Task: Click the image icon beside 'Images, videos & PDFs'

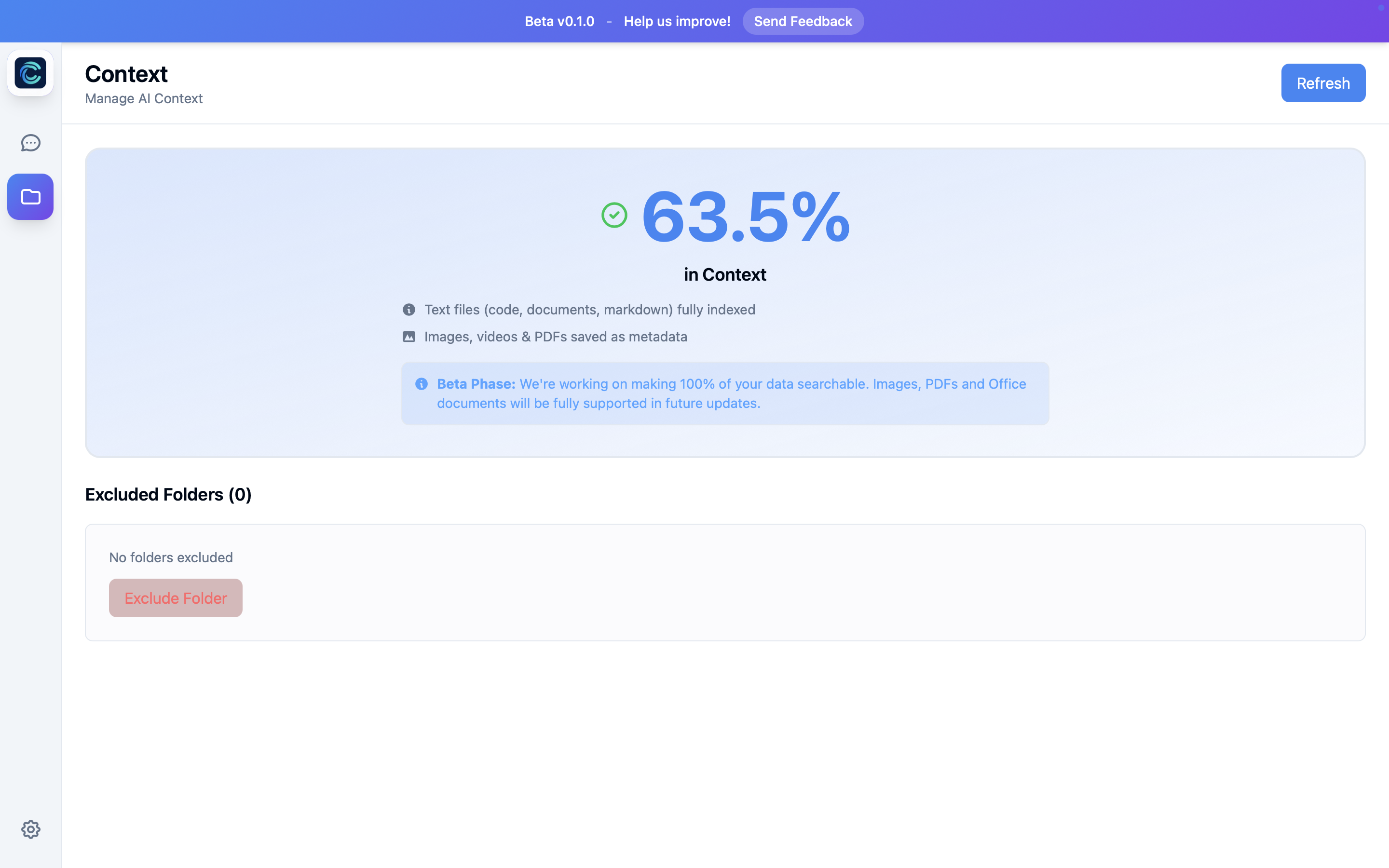Action: (409, 337)
